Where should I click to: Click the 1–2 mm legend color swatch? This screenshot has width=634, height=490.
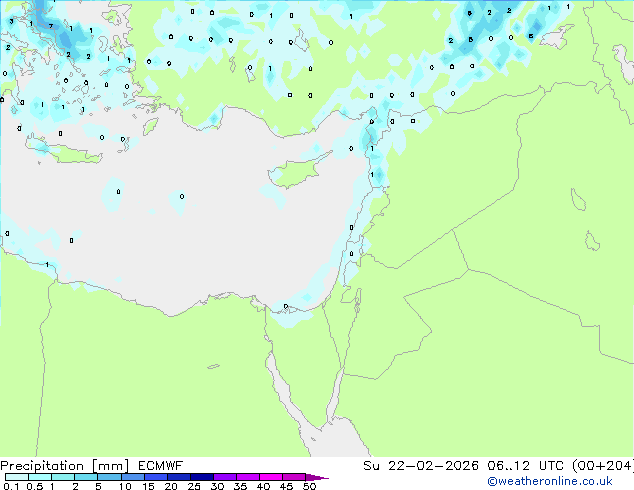pos(63,477)
